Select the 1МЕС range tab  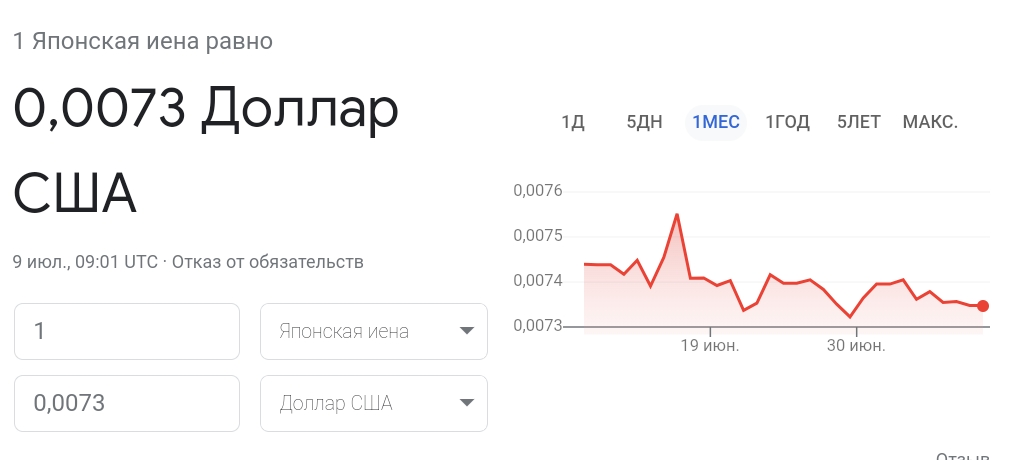pyautogui.click(x=716, y=122)
